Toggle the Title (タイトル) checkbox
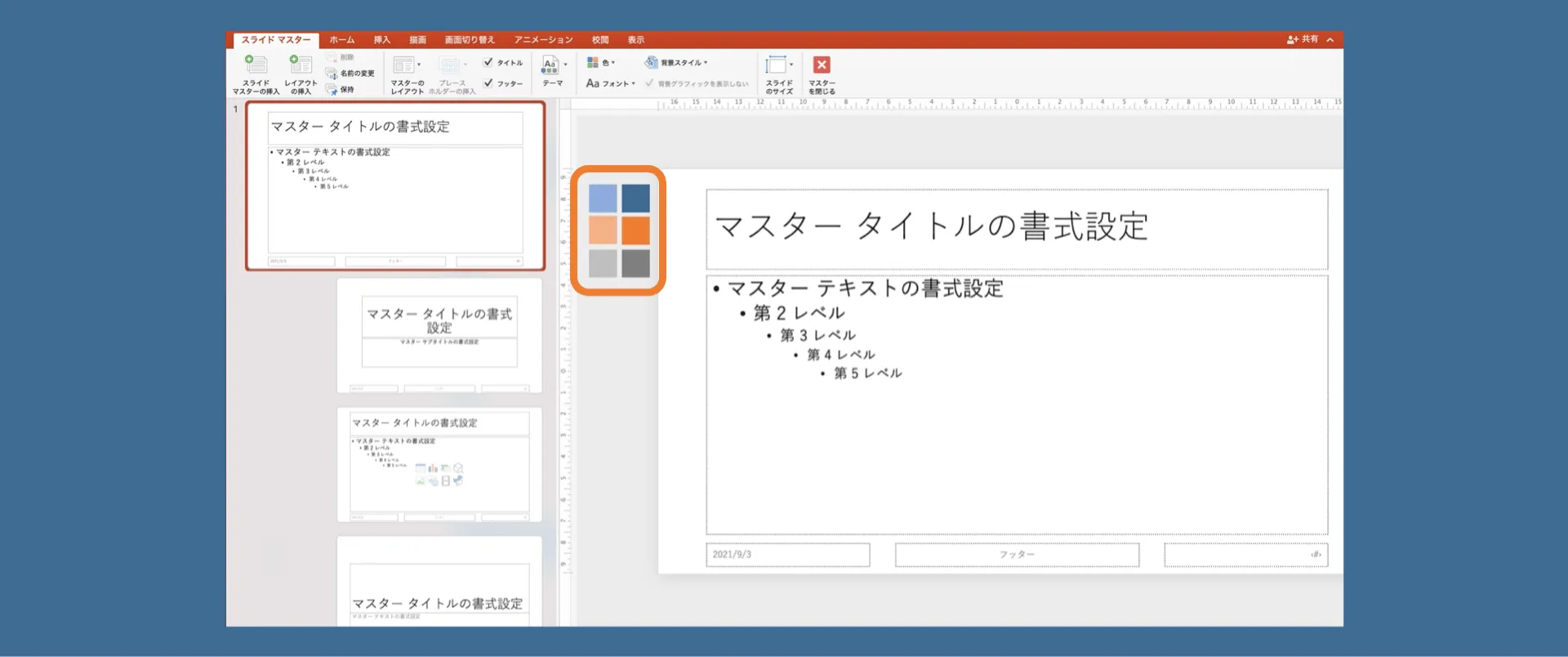This screenshot has height=657, width=1568. tap(488, 62)
